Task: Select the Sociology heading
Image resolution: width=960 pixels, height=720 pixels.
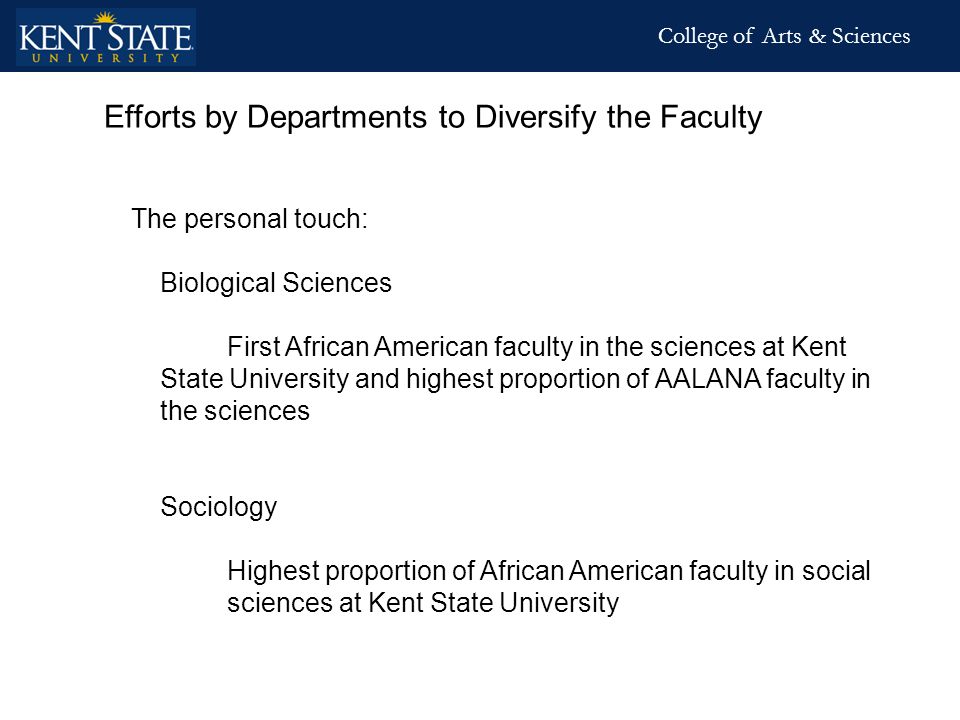Action: [219, 507]
